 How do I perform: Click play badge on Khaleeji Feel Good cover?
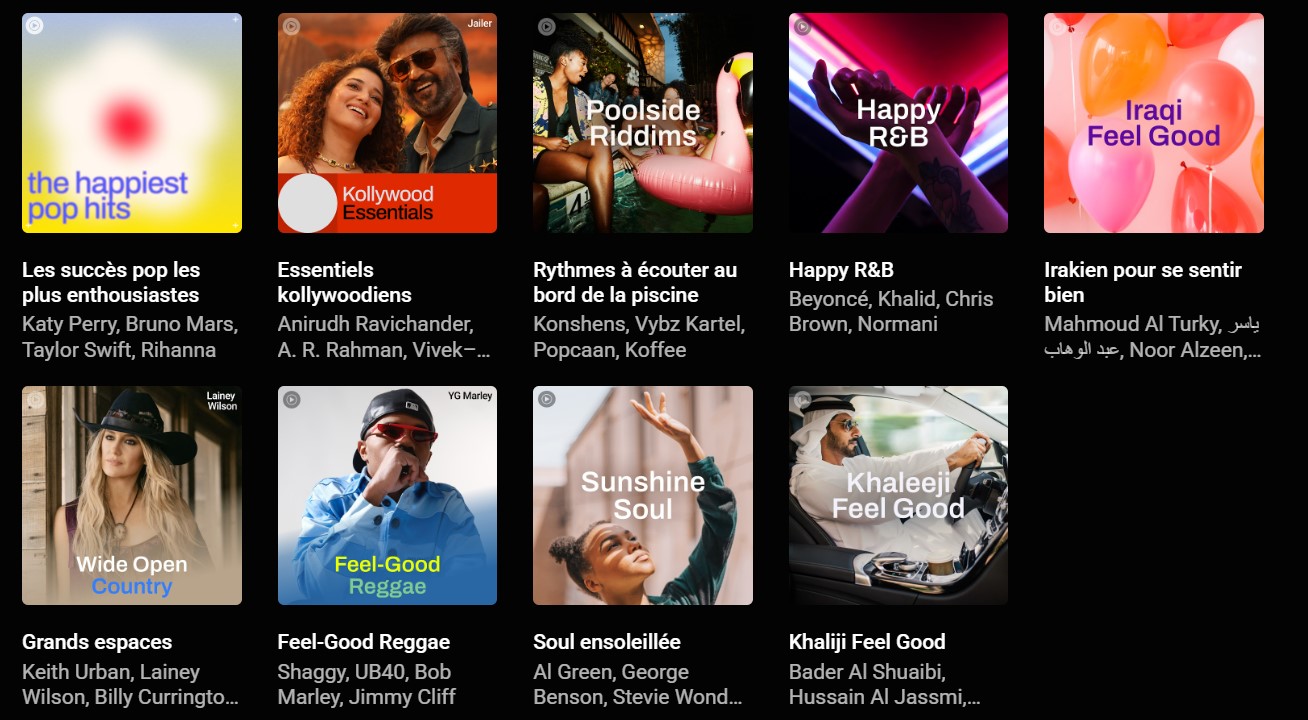click(x=802, y=399)
